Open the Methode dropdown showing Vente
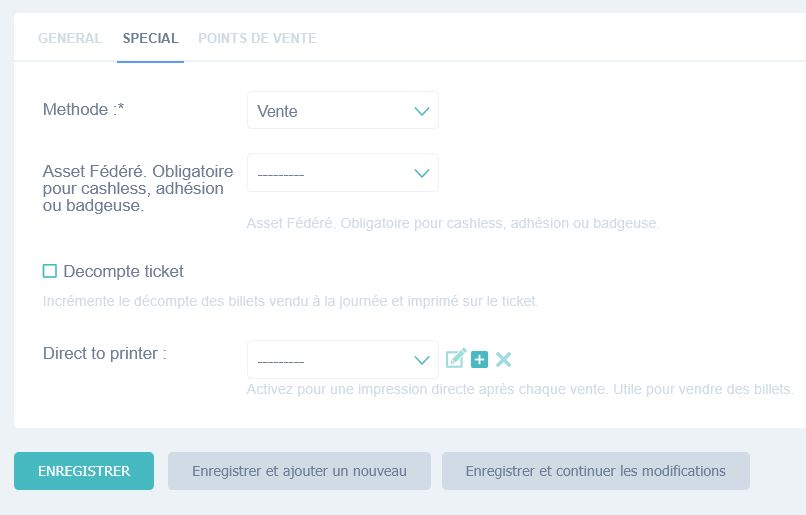This screenshot has width=806, height=515. 330,111
